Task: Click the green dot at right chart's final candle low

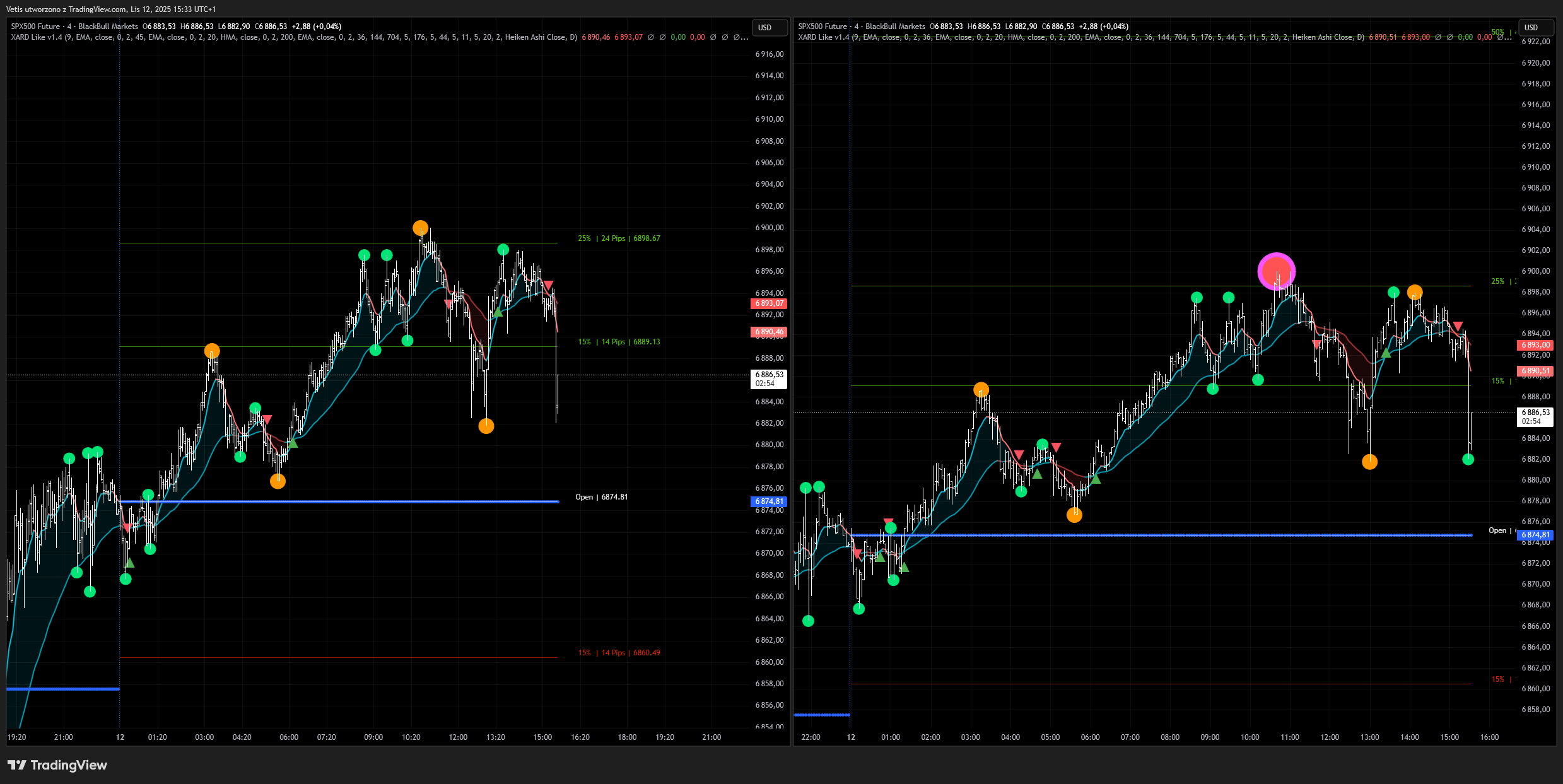Action: 1468,459
